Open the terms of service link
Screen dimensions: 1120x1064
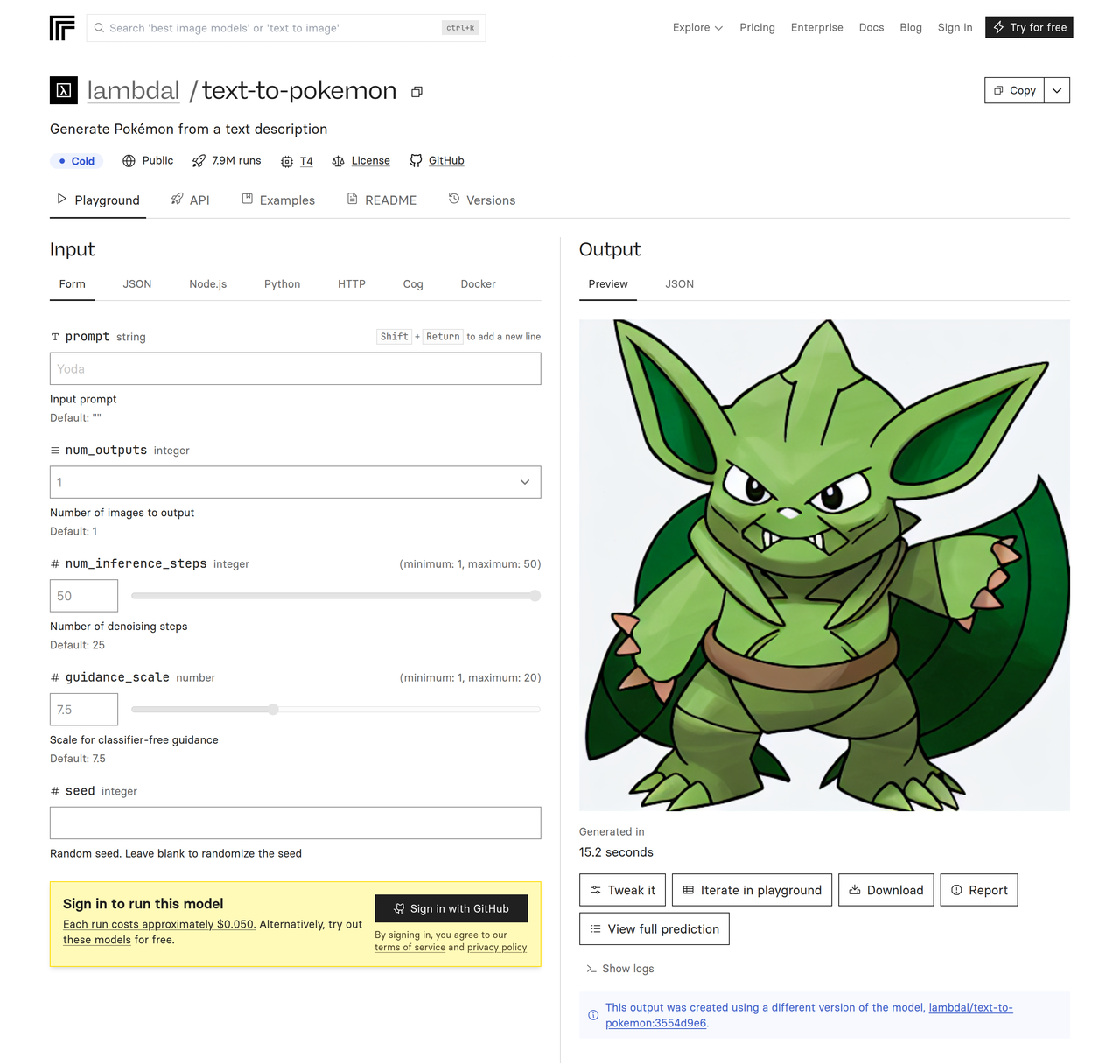409,948
